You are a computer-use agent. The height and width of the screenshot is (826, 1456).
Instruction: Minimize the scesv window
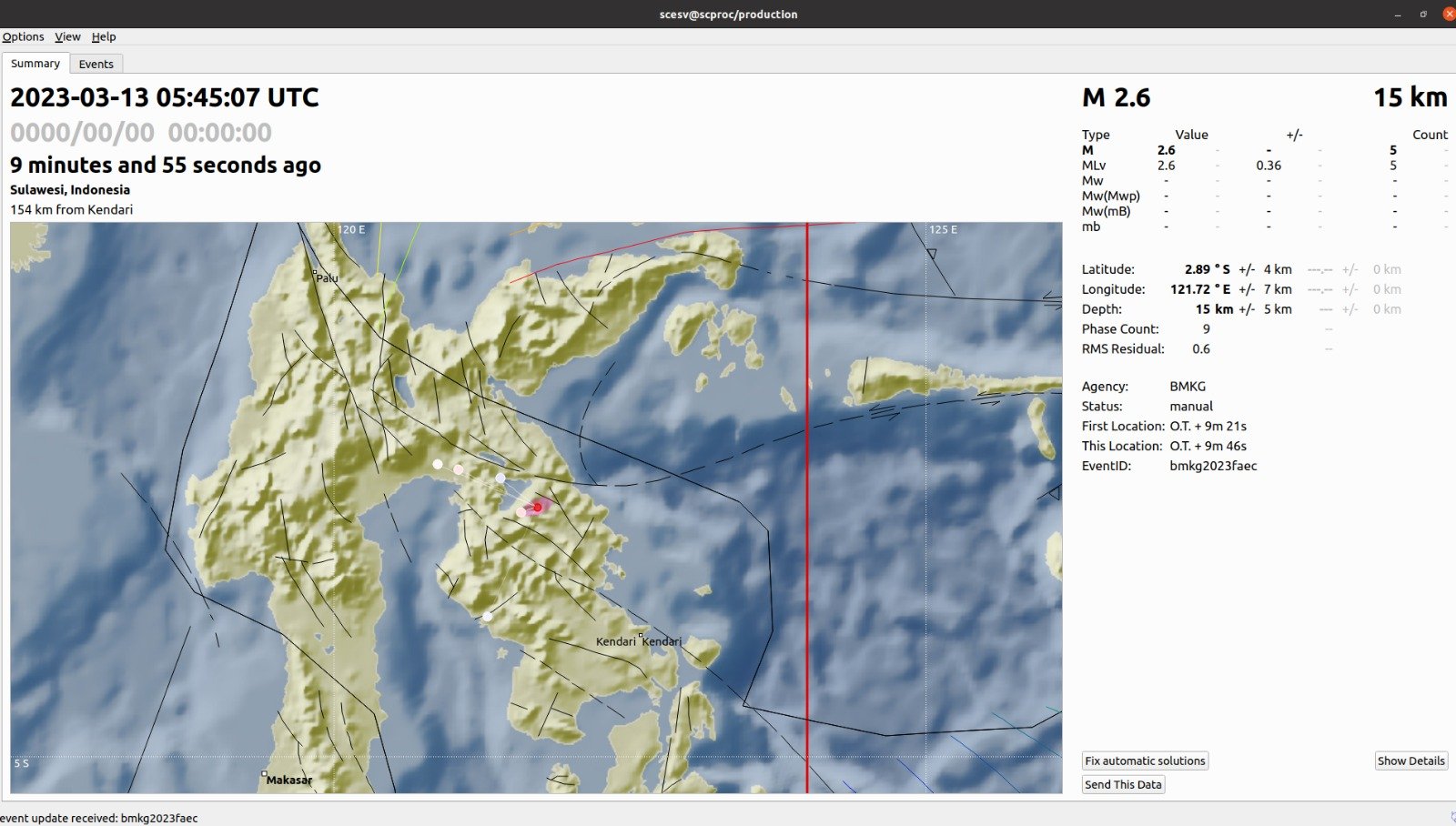coord(1398,14)
